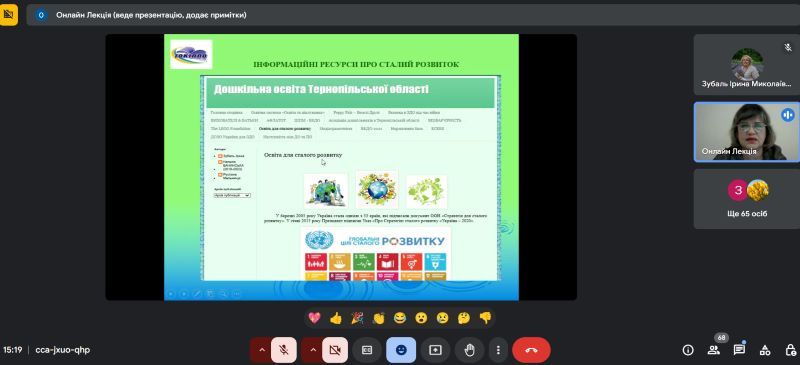Click the present screen button
800x365 pixels.
click(435, 350)
